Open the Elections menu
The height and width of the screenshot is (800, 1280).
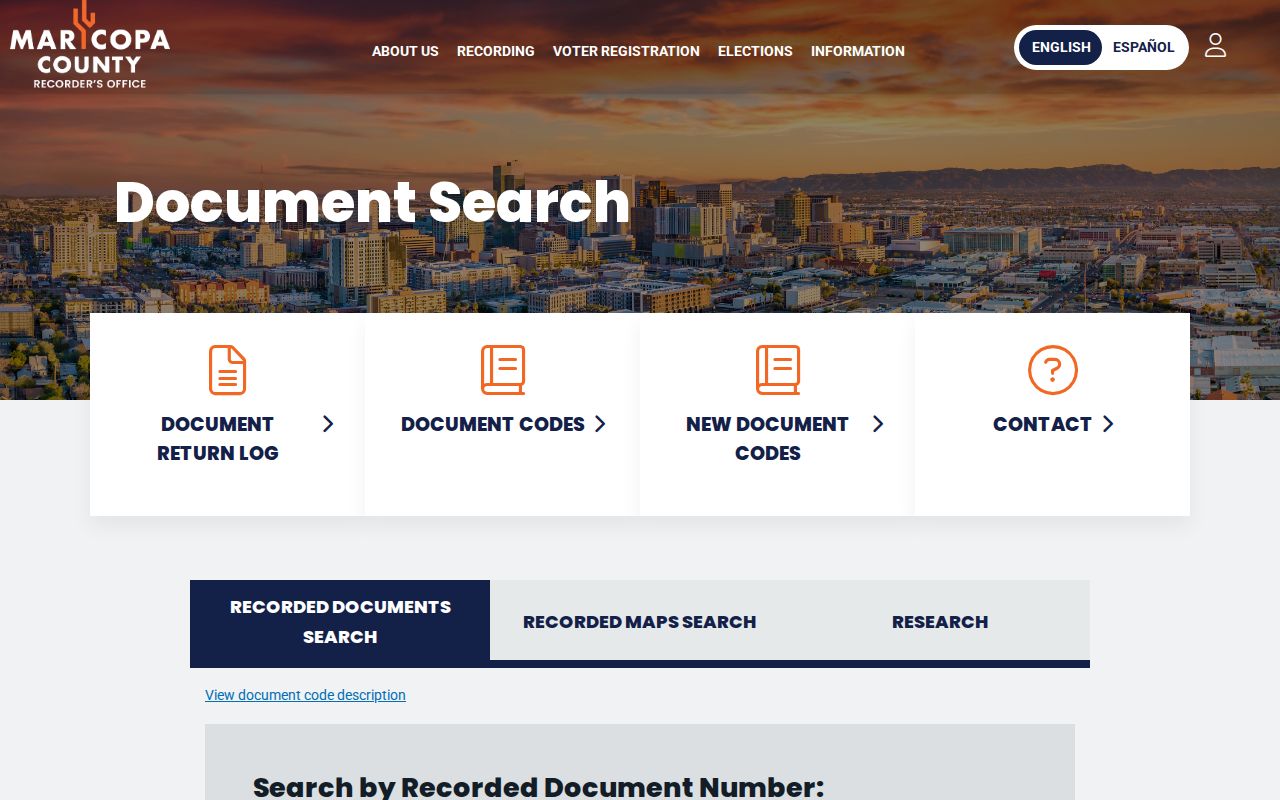click(x=755, y=51)
